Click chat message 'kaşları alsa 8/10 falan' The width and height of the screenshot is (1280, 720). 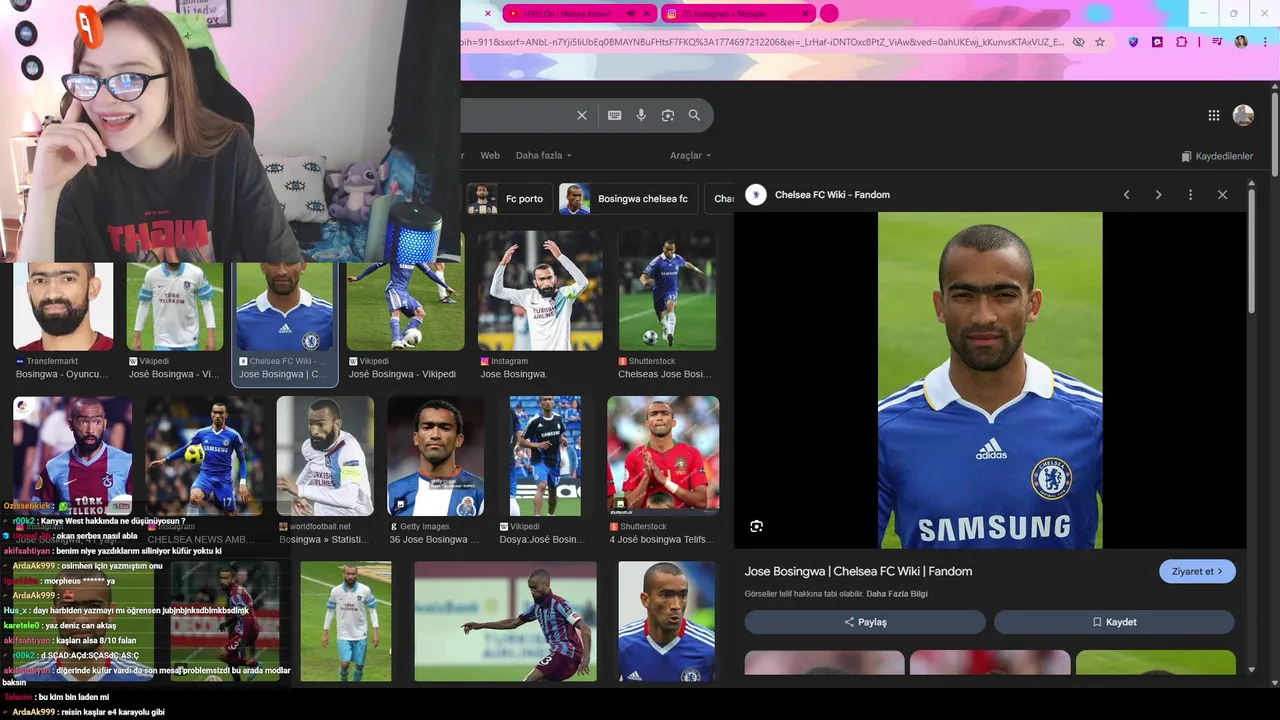pyautogui.click(x=96, y=640)
